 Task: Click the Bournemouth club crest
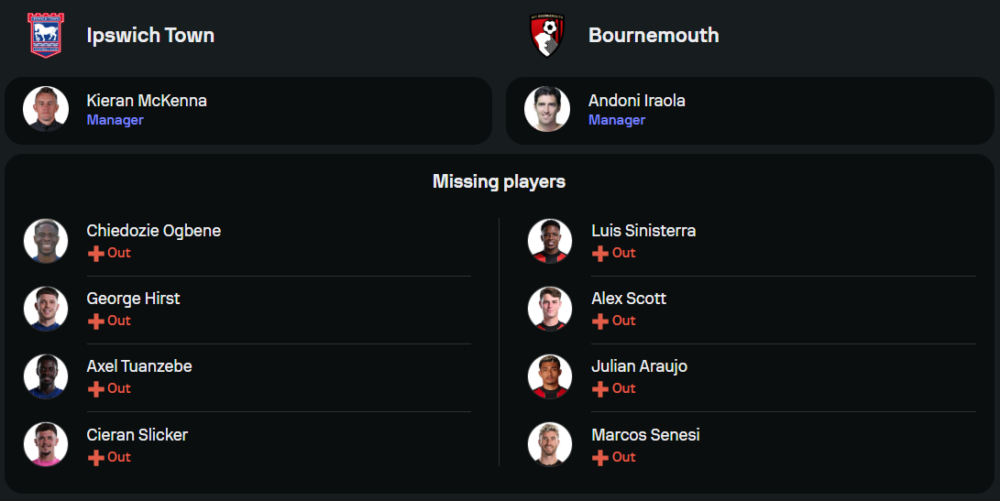click(547, 35)
